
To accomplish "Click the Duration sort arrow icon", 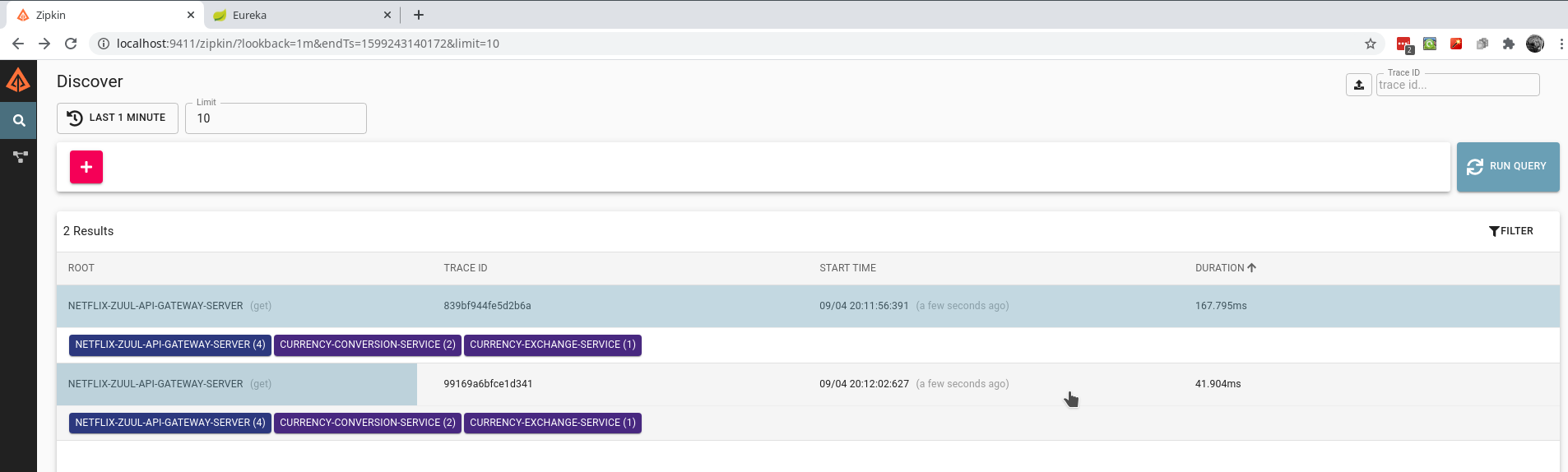I will [x=1251, y=268].
